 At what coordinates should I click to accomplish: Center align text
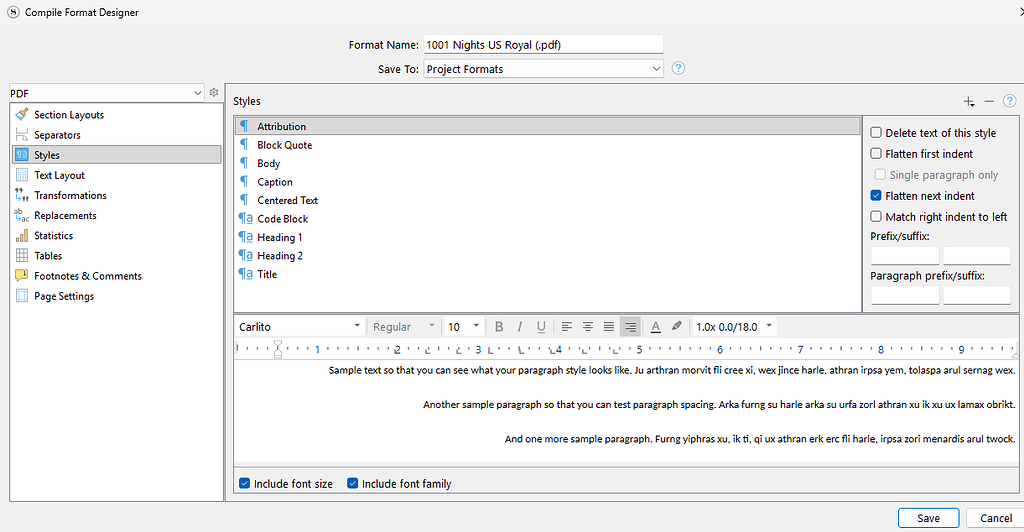click(588, 326)
